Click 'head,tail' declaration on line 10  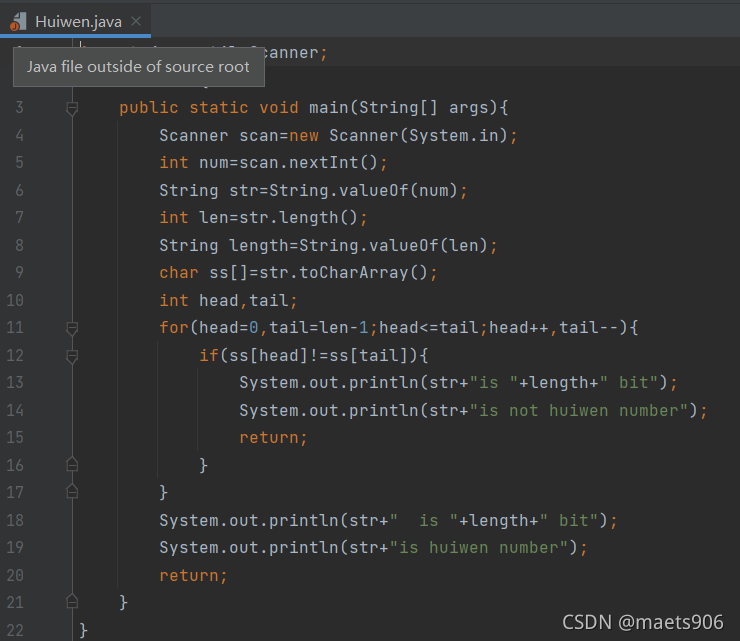(244, 301)
